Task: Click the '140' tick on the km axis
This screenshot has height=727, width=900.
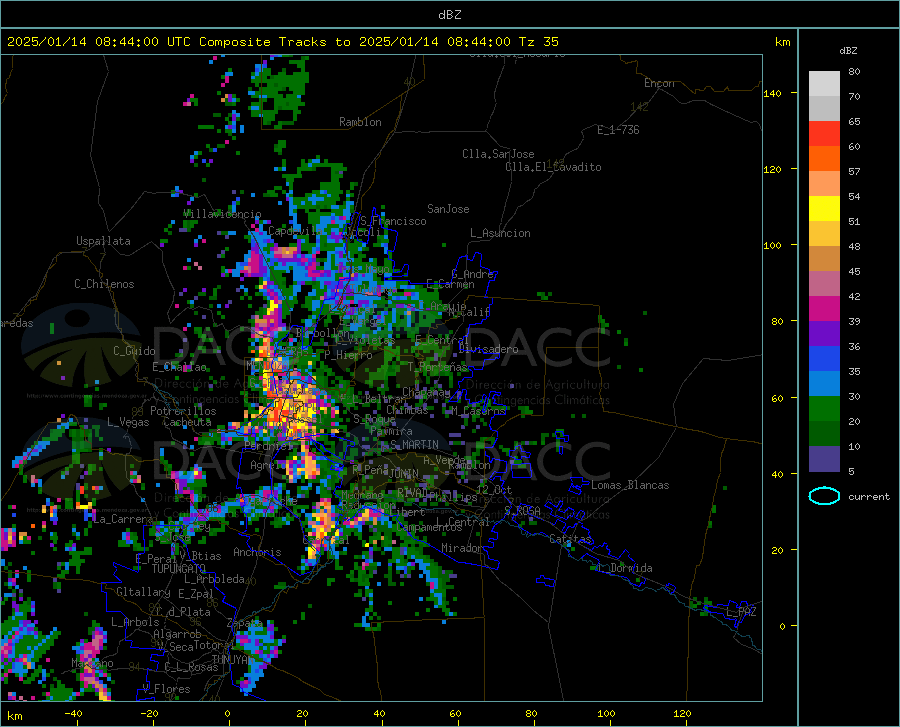Action: coord(772,94)
